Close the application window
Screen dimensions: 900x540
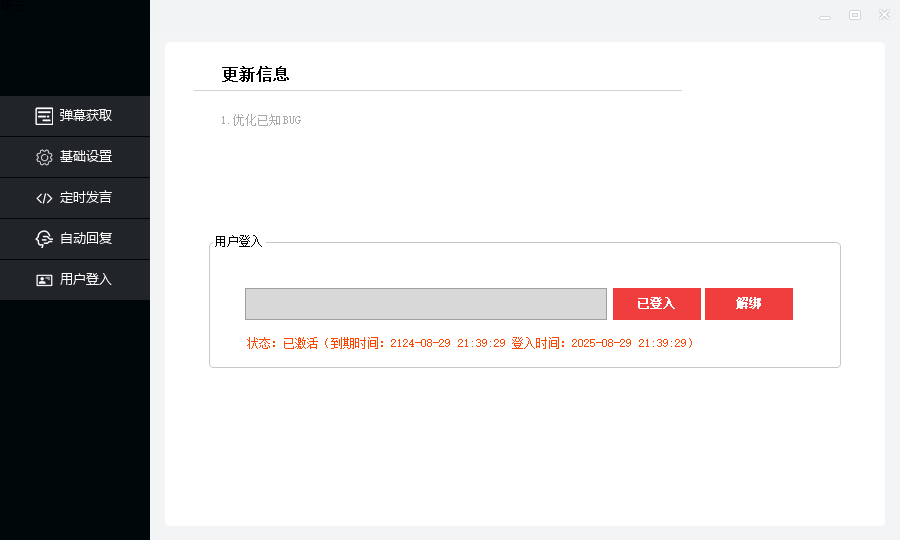coord(884,15)
